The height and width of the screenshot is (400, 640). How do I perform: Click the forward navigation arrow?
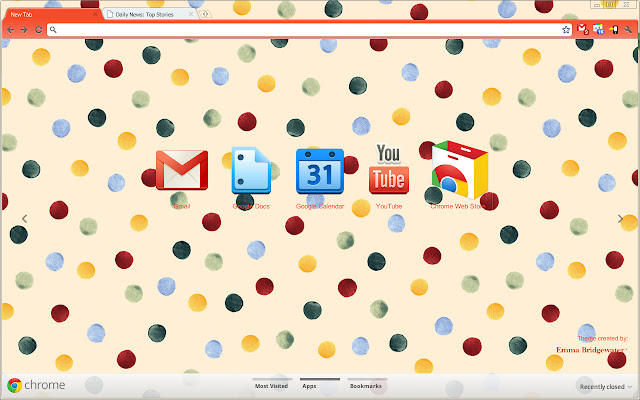(24, 30)
